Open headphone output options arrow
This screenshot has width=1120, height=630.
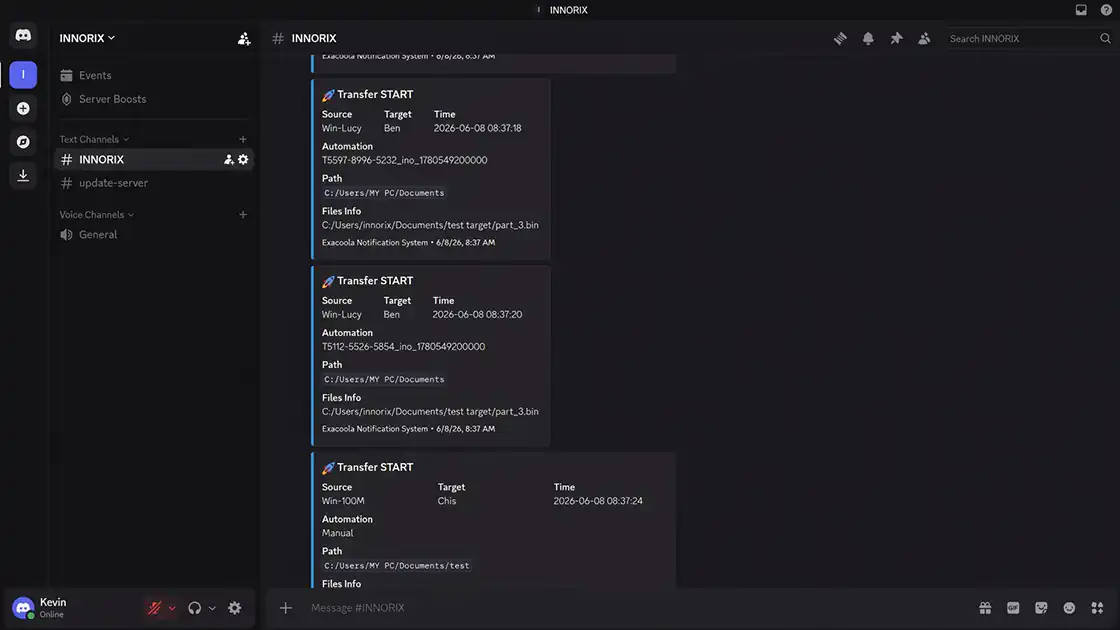click(x=212, y=609)
